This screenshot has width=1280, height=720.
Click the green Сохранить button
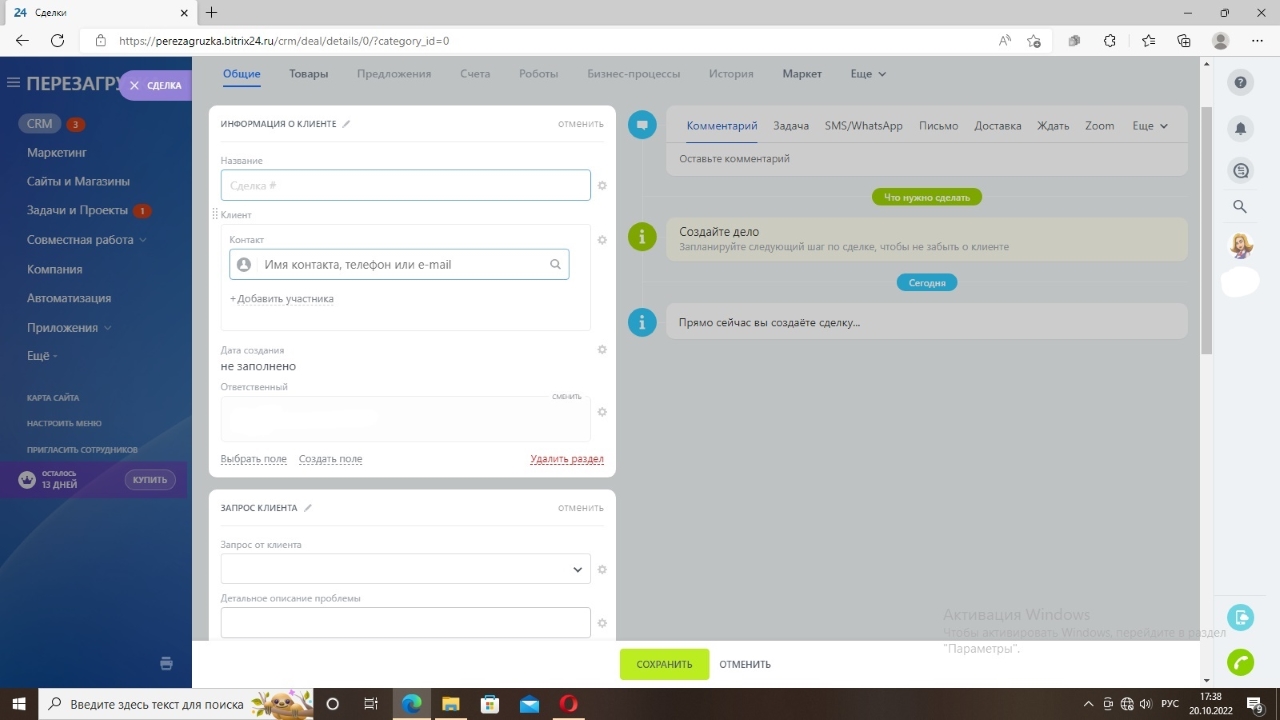(x=664, y=664)
